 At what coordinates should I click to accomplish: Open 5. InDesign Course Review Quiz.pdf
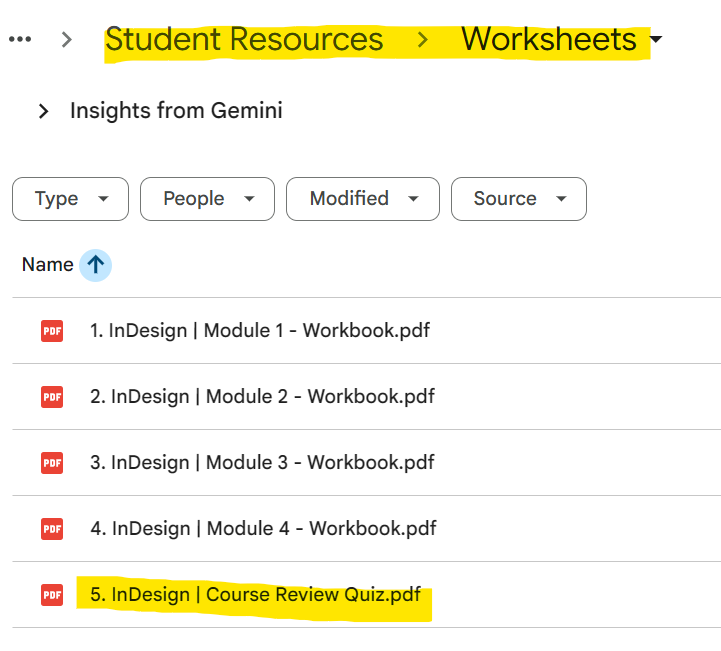coord(255,595)
